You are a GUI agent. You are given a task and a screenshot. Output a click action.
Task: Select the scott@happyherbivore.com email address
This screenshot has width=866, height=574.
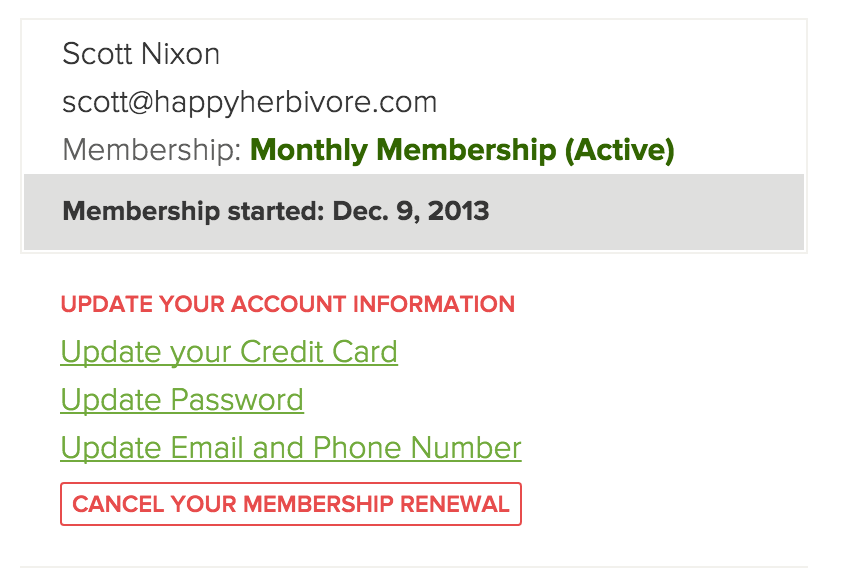click(x=249, y=102)
